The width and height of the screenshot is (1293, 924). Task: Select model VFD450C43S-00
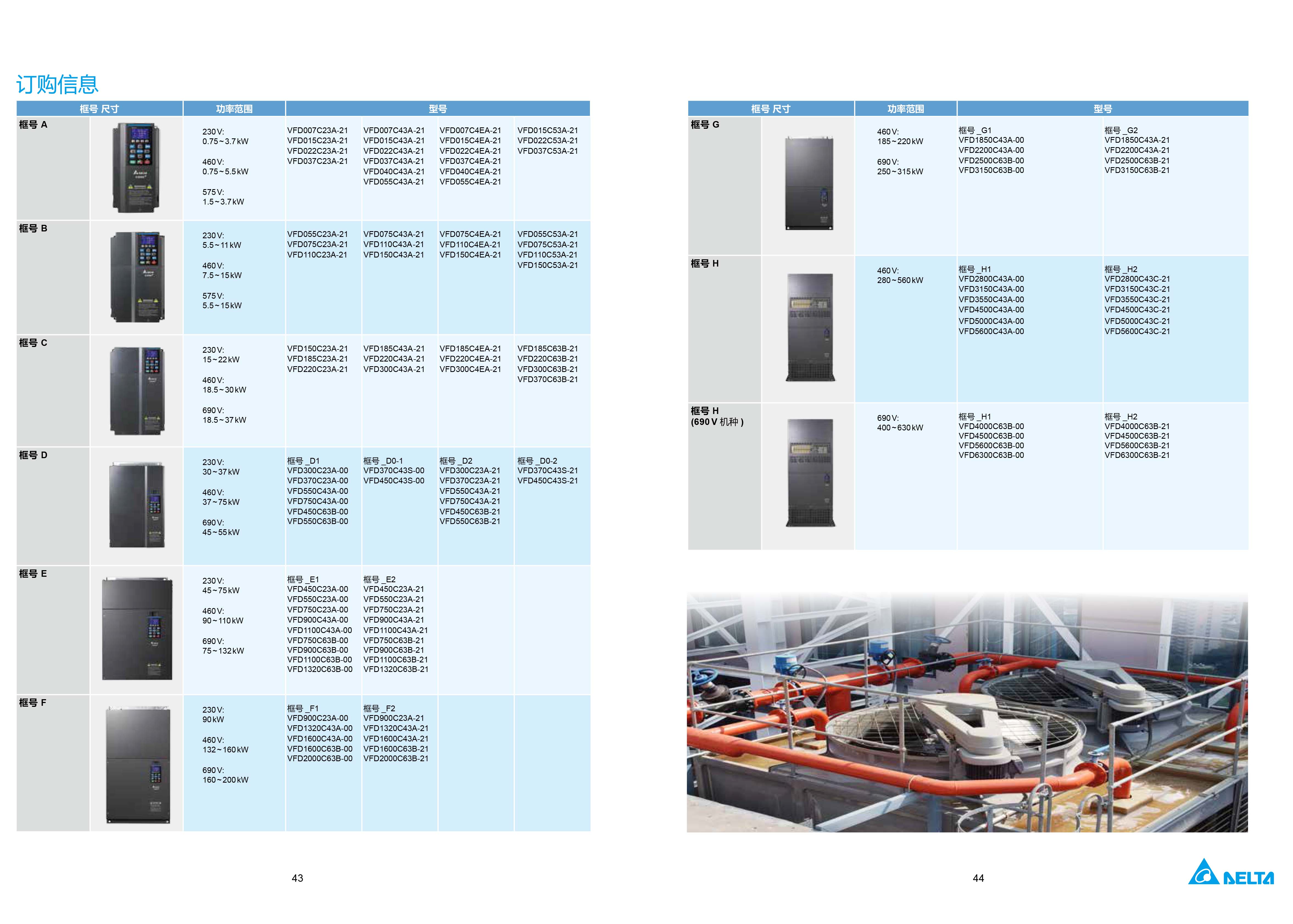394,481
